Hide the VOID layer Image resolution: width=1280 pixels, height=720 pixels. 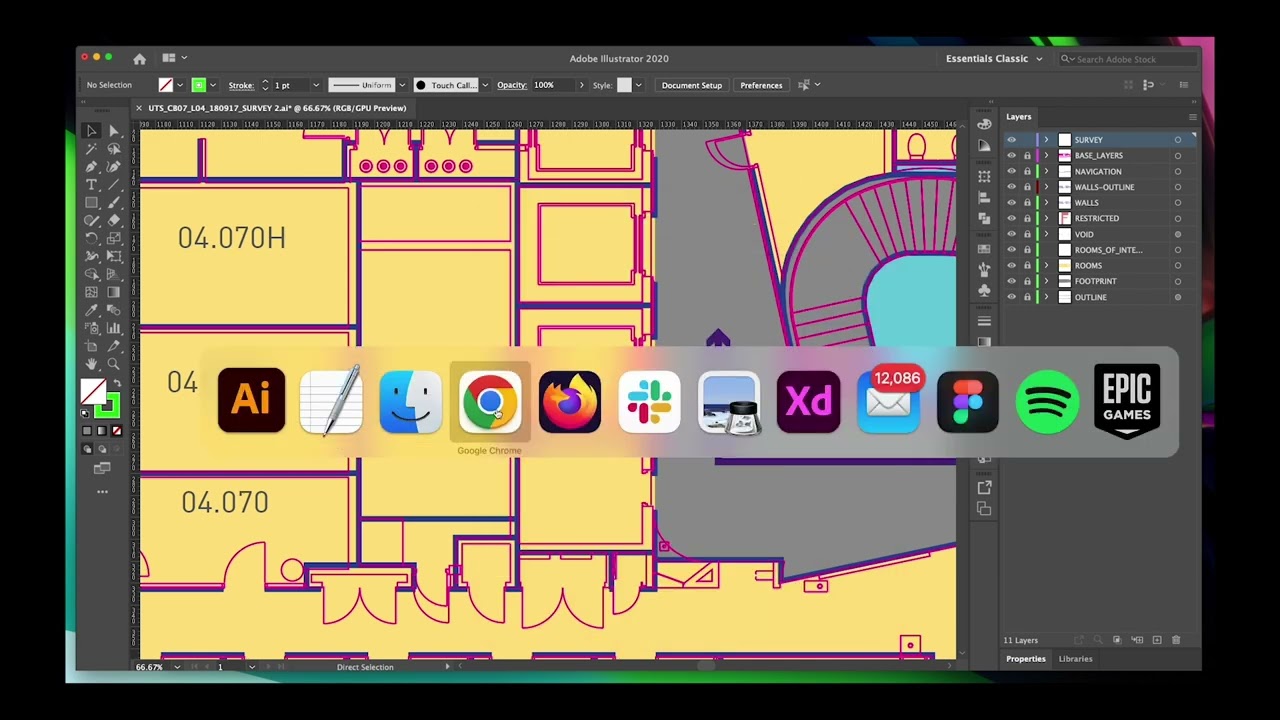click(x=1011, y=234)
